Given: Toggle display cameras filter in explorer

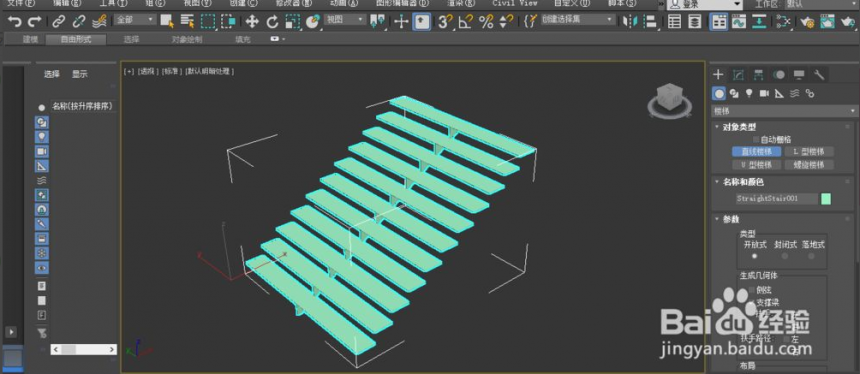Looking at the screenshot, I should tap(42, 151).
